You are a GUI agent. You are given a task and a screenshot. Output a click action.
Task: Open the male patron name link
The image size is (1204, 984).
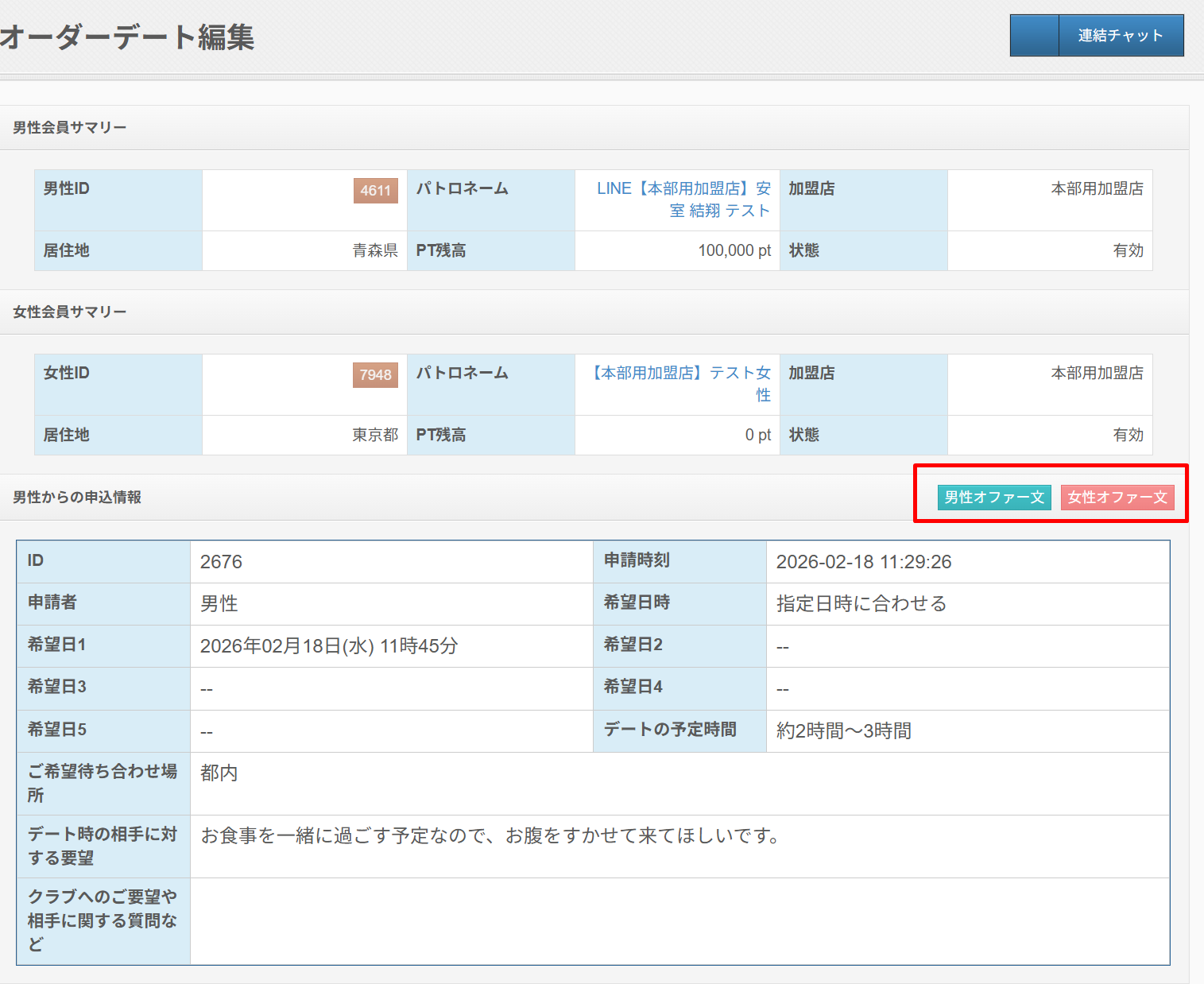683,200
